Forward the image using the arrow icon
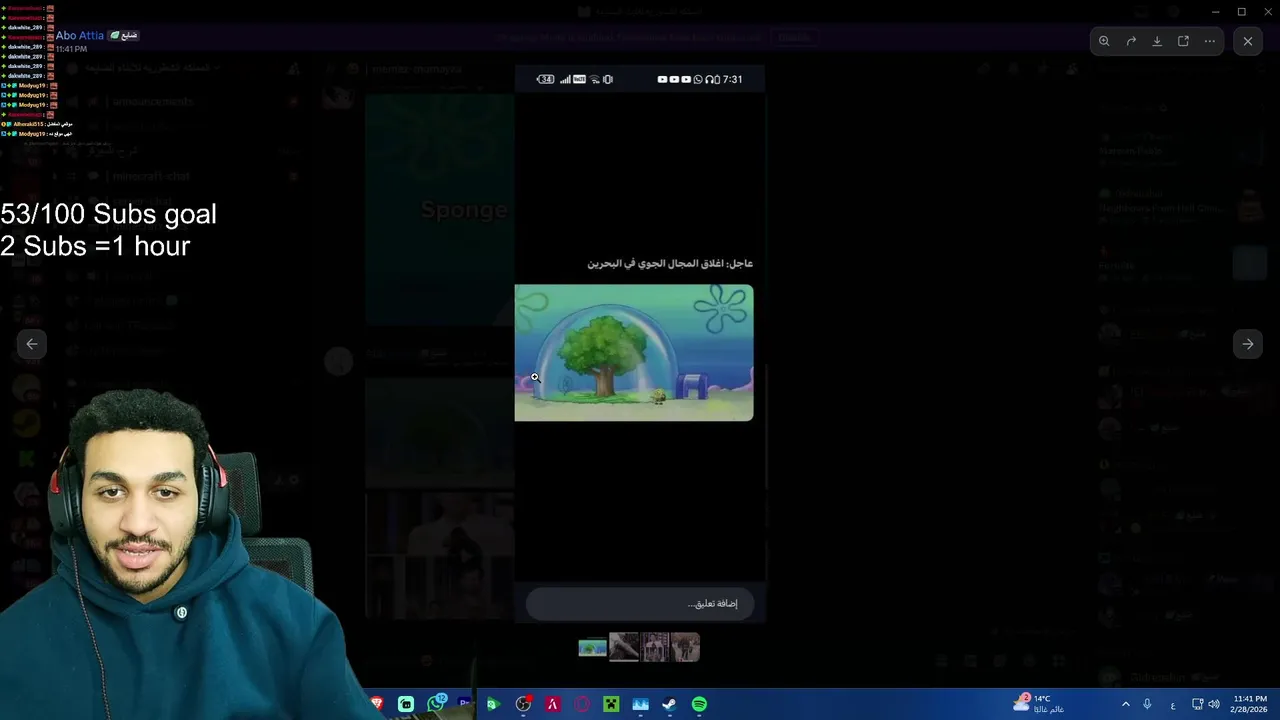The image size is (1280, 720). (1131, 41)
